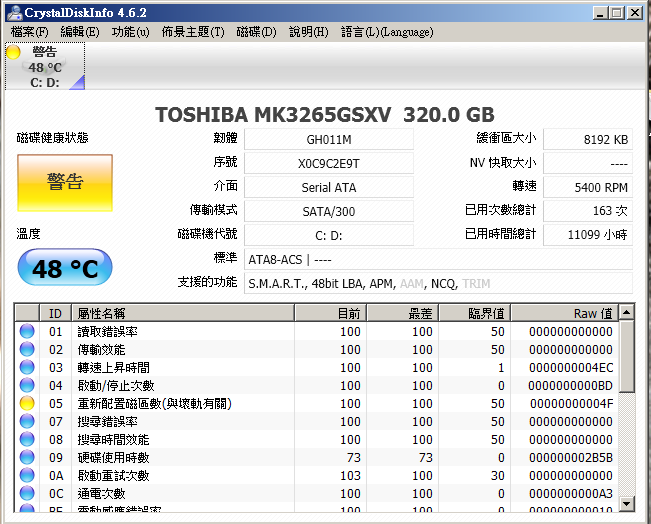Viewport: 651px width, 524px height.
Task: Click the 目前 column header
Action: (330, 313)
